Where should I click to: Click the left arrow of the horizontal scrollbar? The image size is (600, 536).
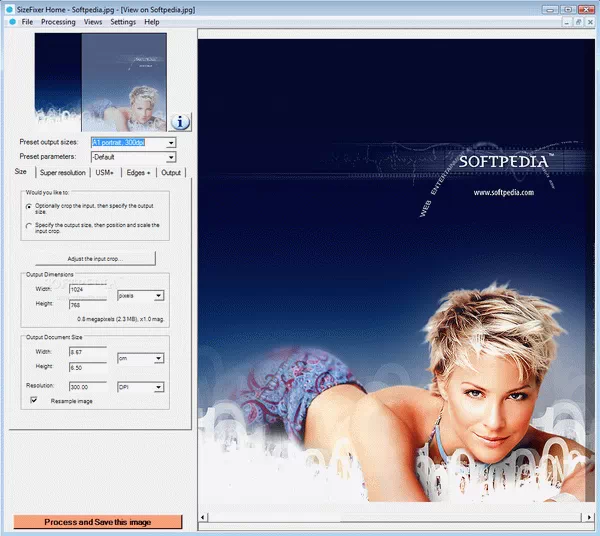pos(204,518)
